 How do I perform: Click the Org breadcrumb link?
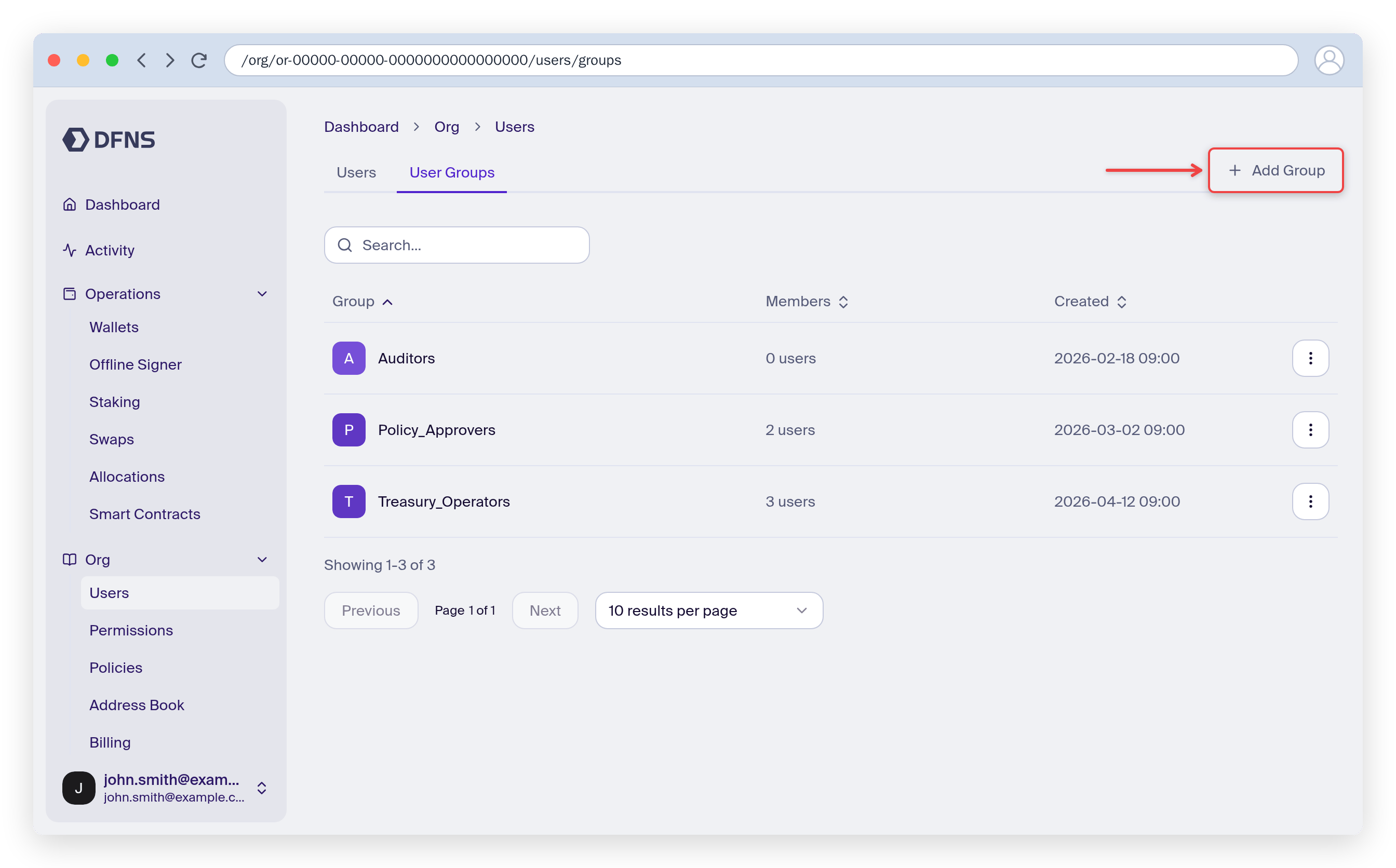tap(447, 127)
